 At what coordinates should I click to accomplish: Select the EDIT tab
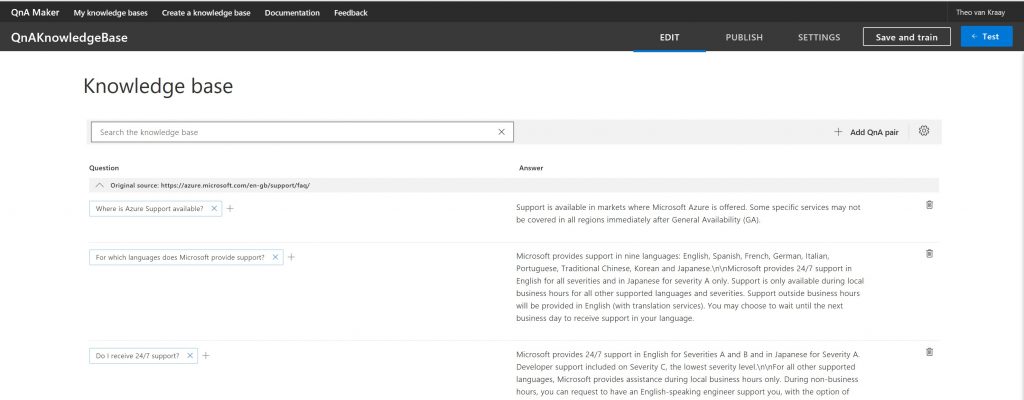coord(669,37)
